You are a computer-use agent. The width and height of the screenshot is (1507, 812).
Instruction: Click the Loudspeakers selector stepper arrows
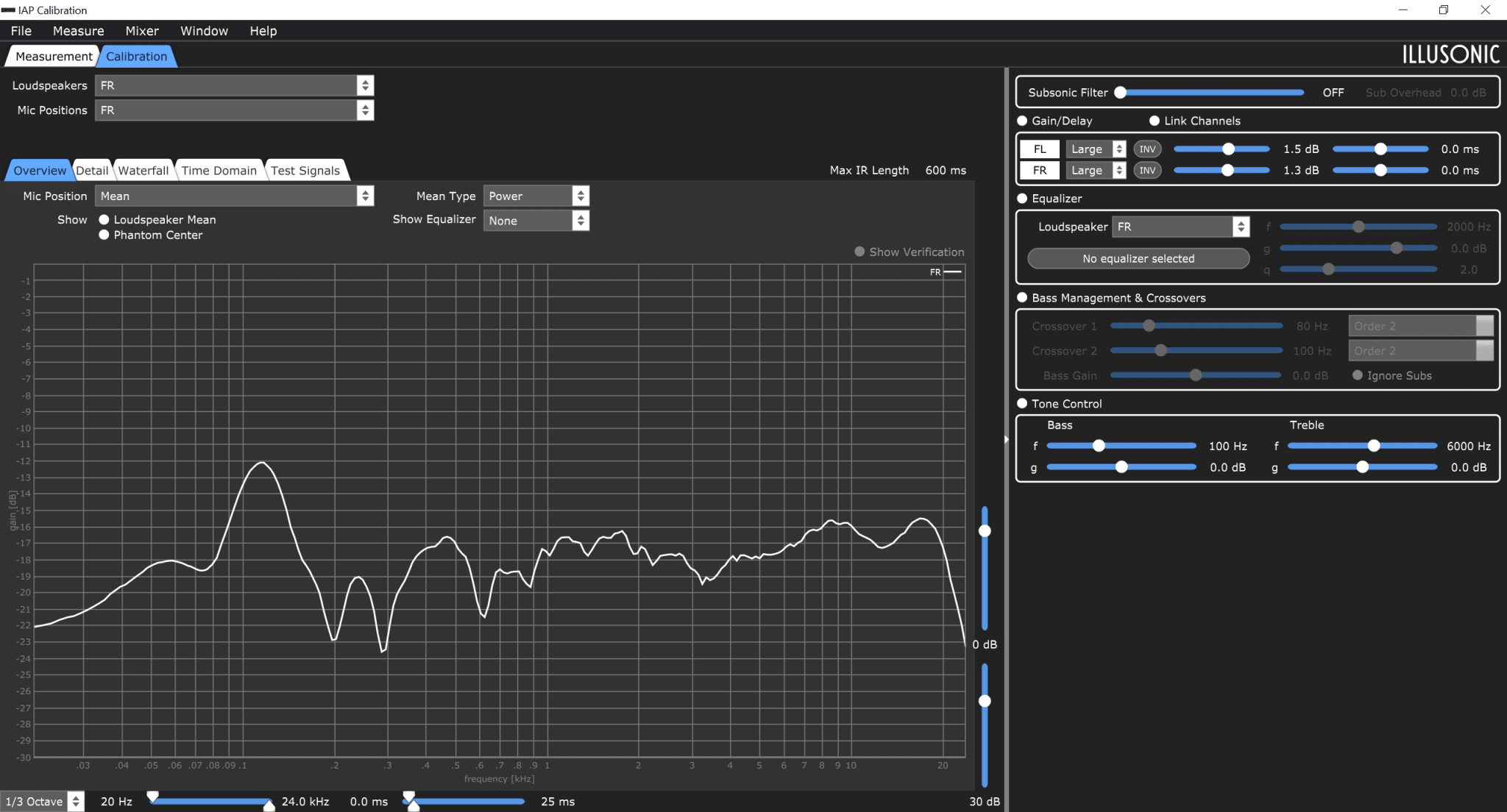point(365,85)
